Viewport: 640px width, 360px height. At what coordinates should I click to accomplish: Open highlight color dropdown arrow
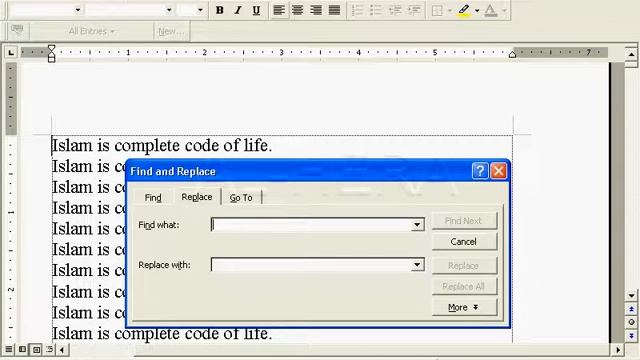[x=477, y=11]
